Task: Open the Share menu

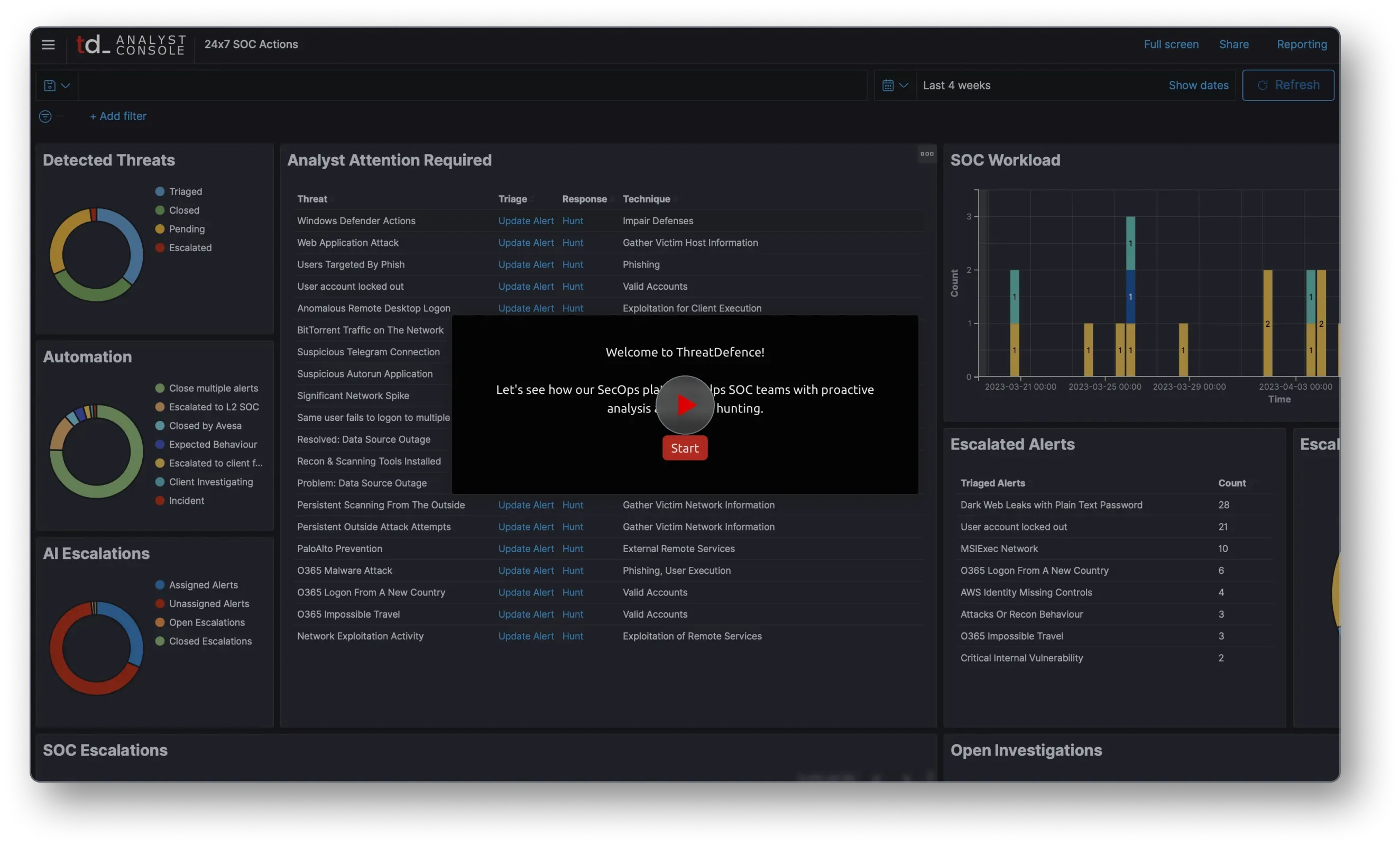Action: [x=1233, y=44]
